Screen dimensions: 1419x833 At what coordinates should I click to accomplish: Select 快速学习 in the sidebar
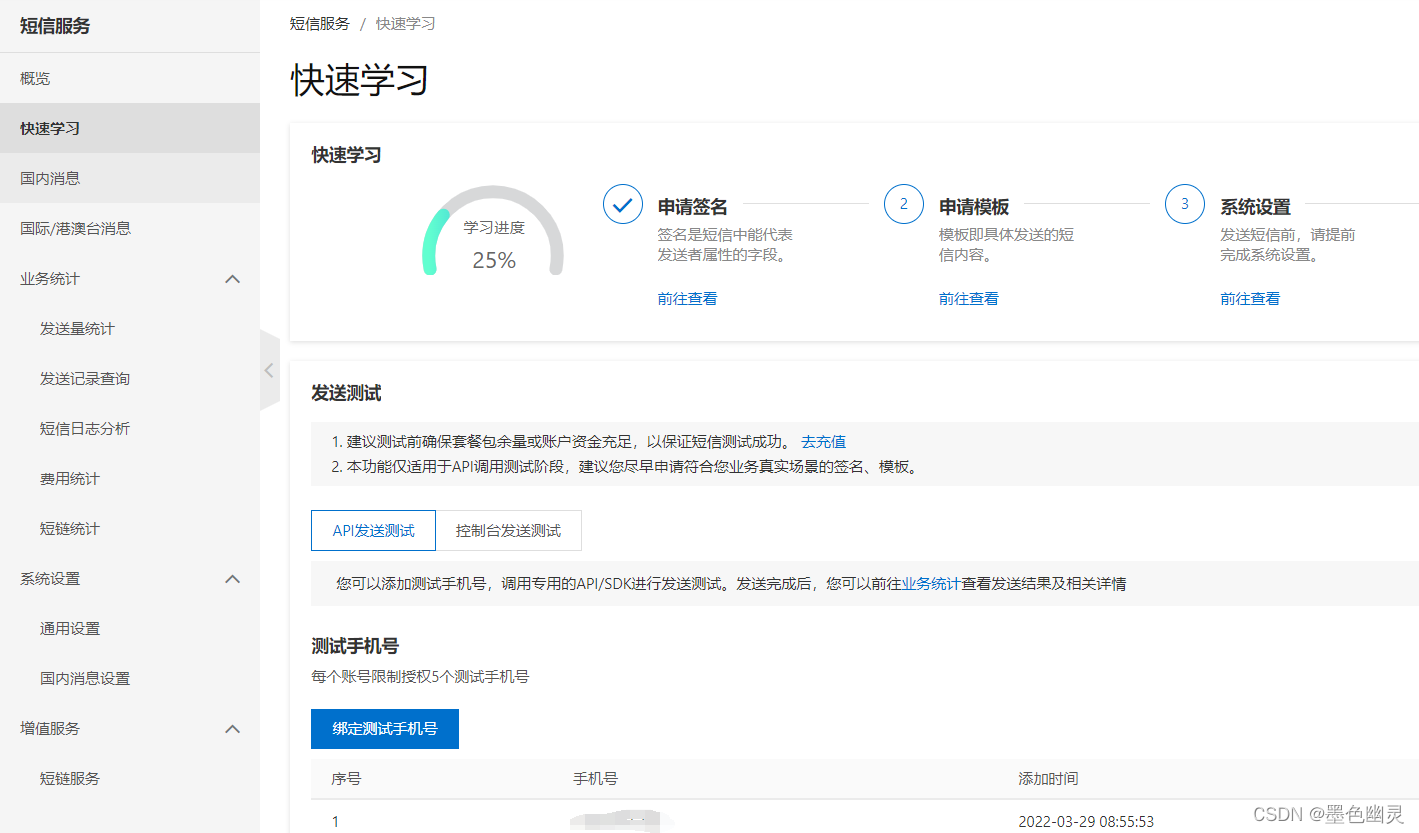tap(130, 128)
